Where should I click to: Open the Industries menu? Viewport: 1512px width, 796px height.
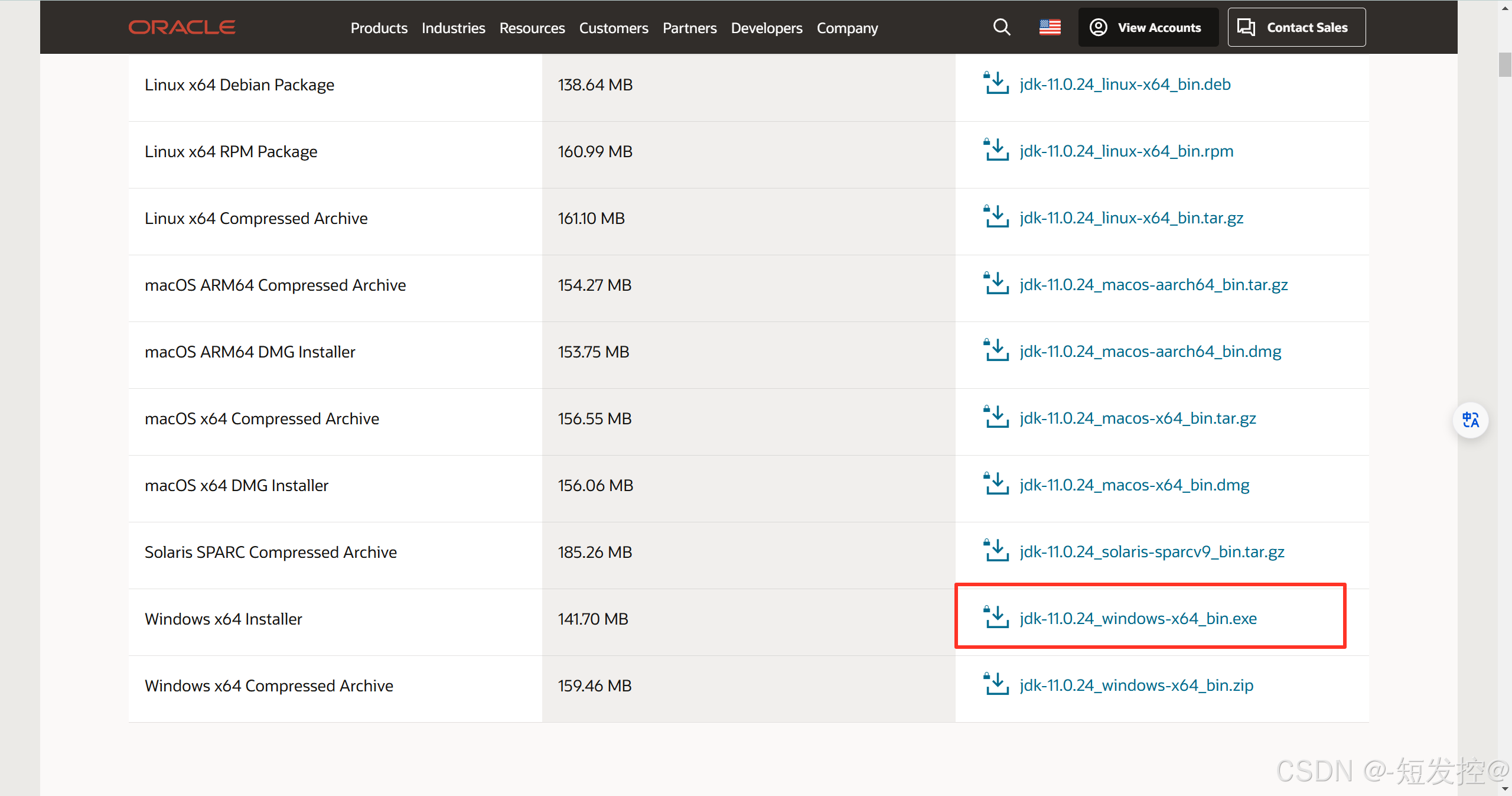(453, 28)
